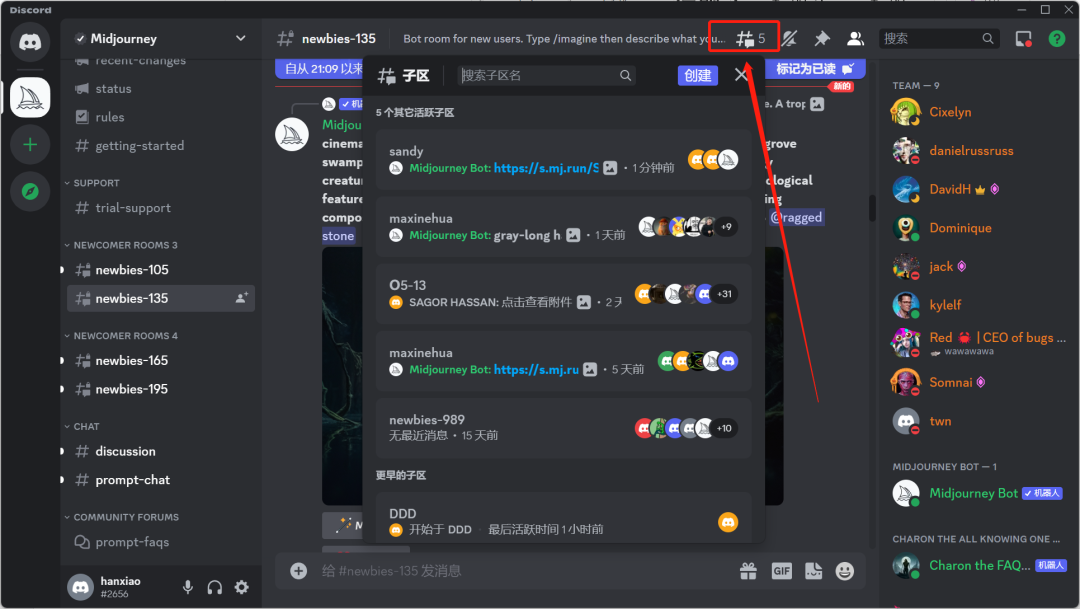Open Charon the FAQ bot profile
Screen dimensions: 1080x609
977,566
